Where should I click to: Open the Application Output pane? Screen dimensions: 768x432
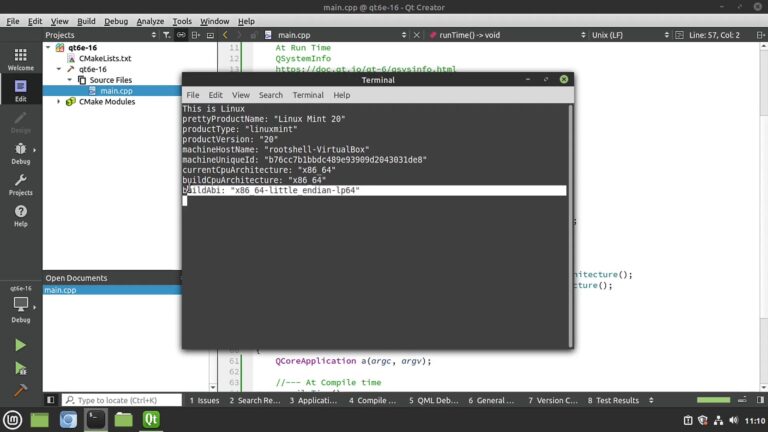tap(313, 400)
